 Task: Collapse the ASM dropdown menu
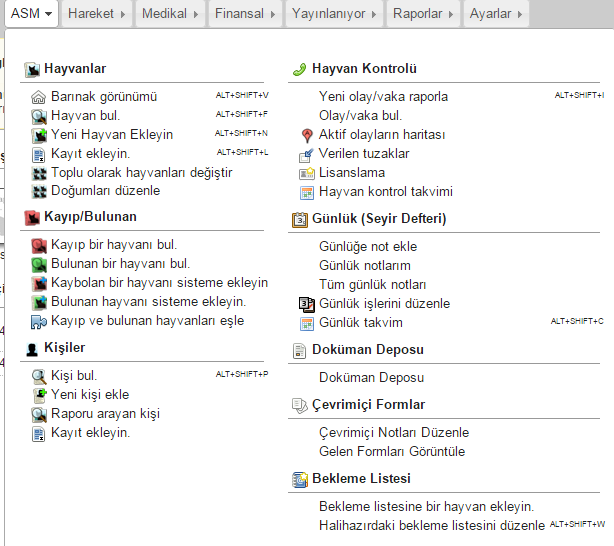(x=31, y=14)
